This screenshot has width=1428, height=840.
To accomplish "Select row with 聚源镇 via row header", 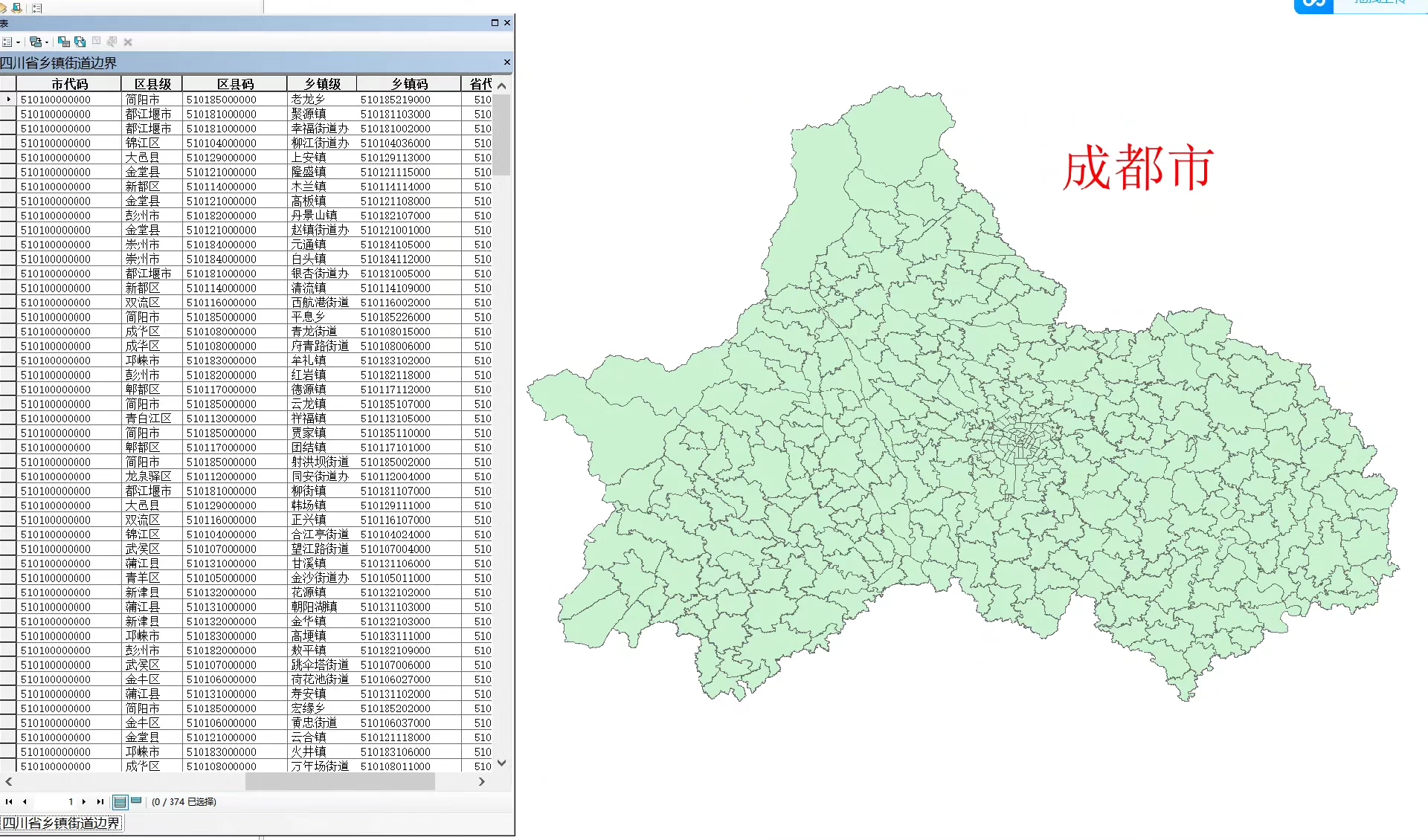I will (x=8, y=114).
